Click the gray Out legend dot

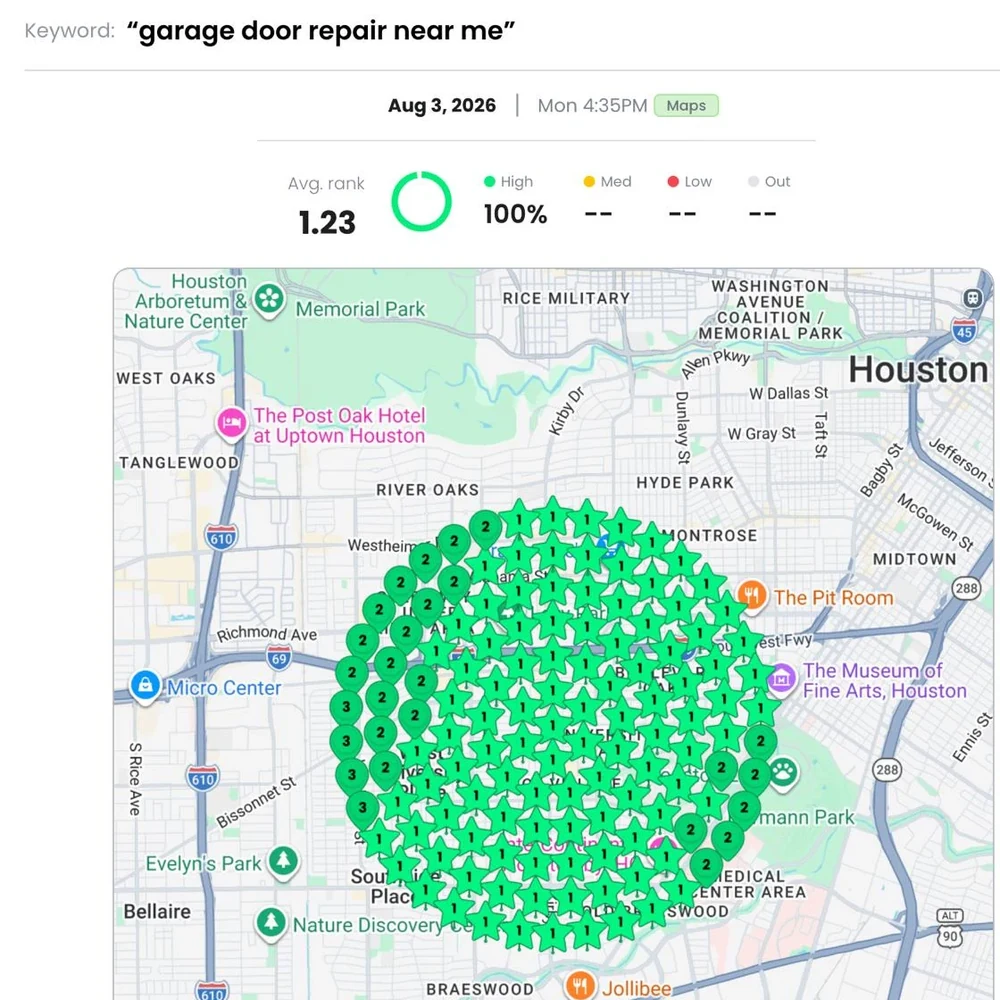click(x=753, y=182)
